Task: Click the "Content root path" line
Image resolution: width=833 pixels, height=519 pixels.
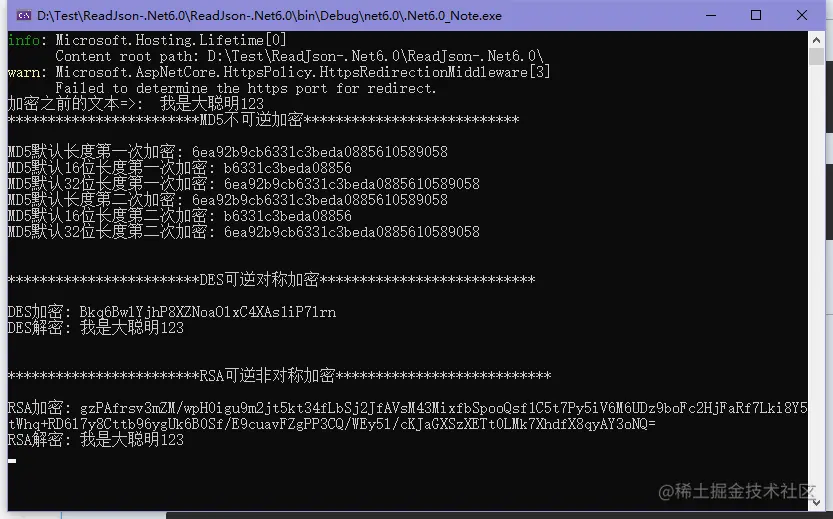Action: click(300, 56)
